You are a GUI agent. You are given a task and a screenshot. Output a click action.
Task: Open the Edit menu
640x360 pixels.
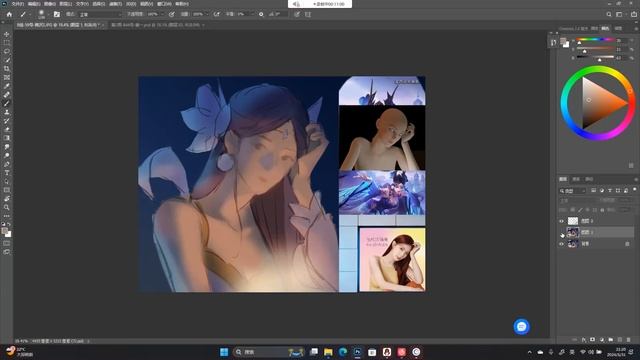click(34, 4)
